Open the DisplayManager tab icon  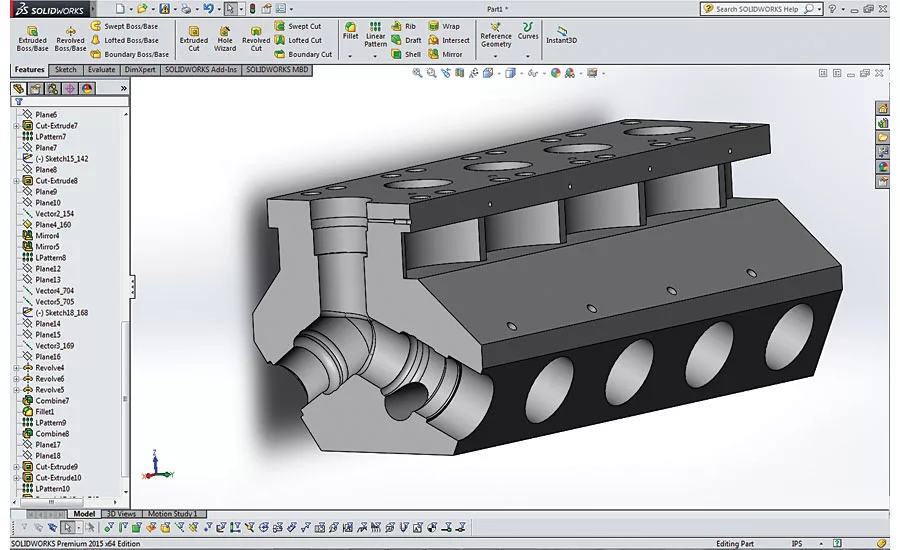(87, 88)
